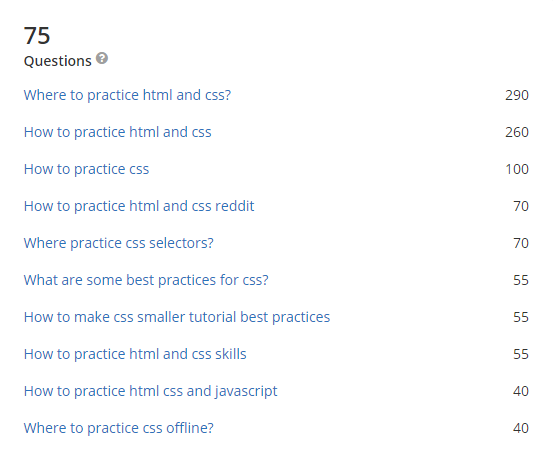Click the 40 volume beside css offline question
The width and height of the screenshot is (553, 451).
521,428
